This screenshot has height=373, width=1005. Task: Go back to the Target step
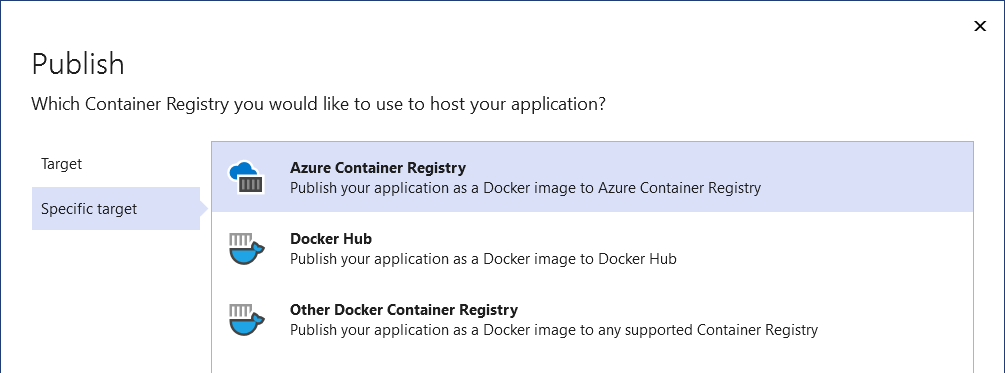(62, 164)
